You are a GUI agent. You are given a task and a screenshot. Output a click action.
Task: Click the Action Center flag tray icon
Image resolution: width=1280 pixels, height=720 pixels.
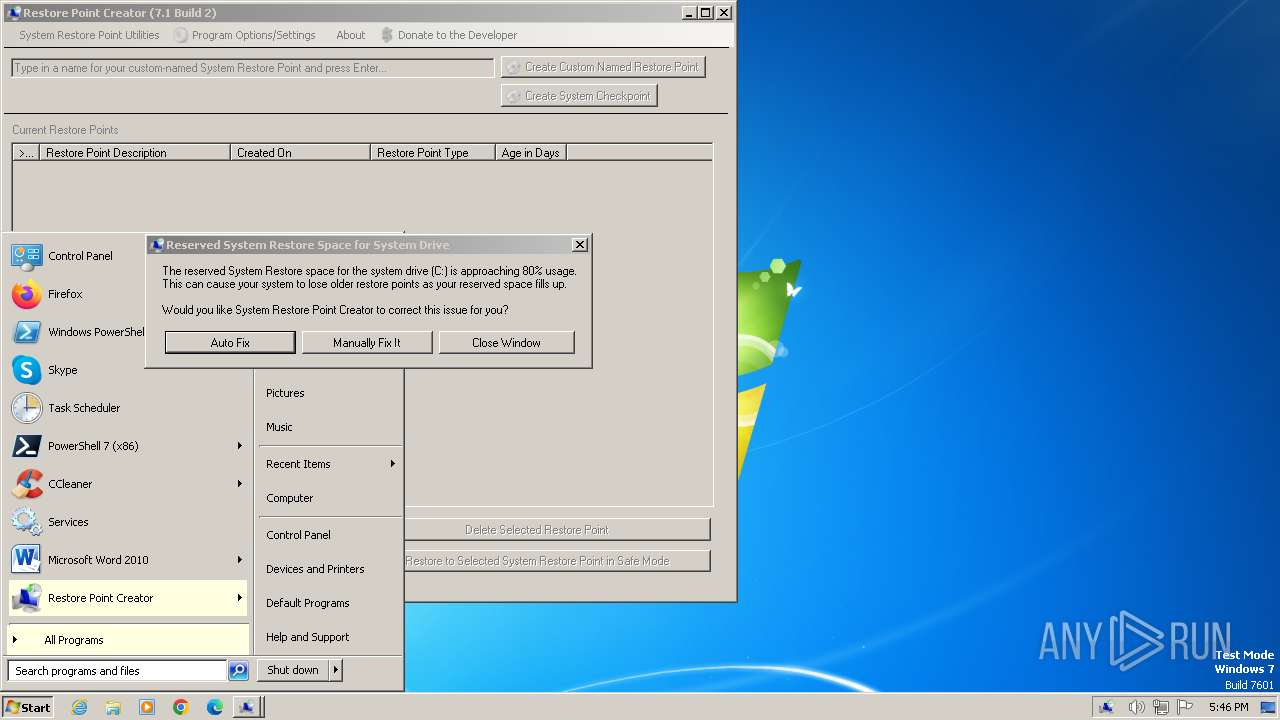click(1185, 707)
